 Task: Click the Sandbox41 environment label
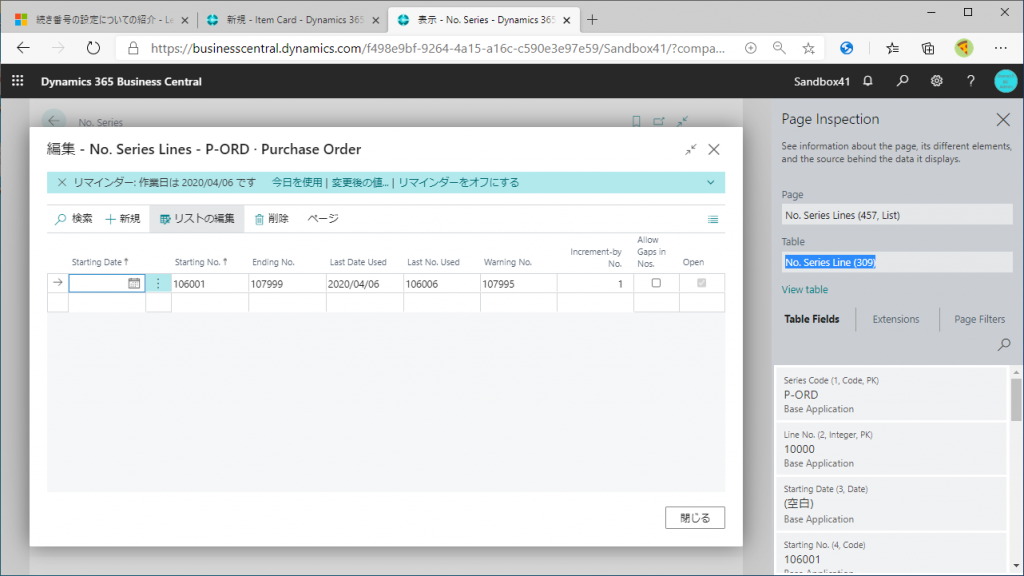click(x=822, y=82)
